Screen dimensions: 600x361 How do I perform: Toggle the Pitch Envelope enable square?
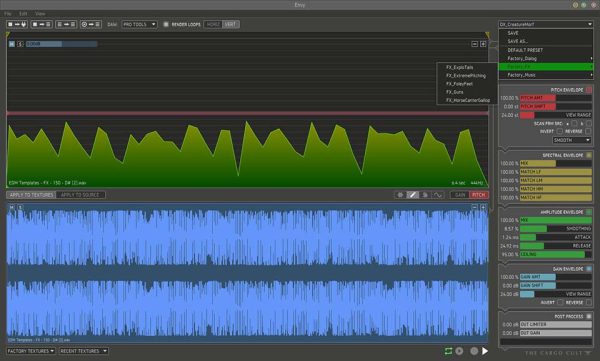(x=589, y=90)
